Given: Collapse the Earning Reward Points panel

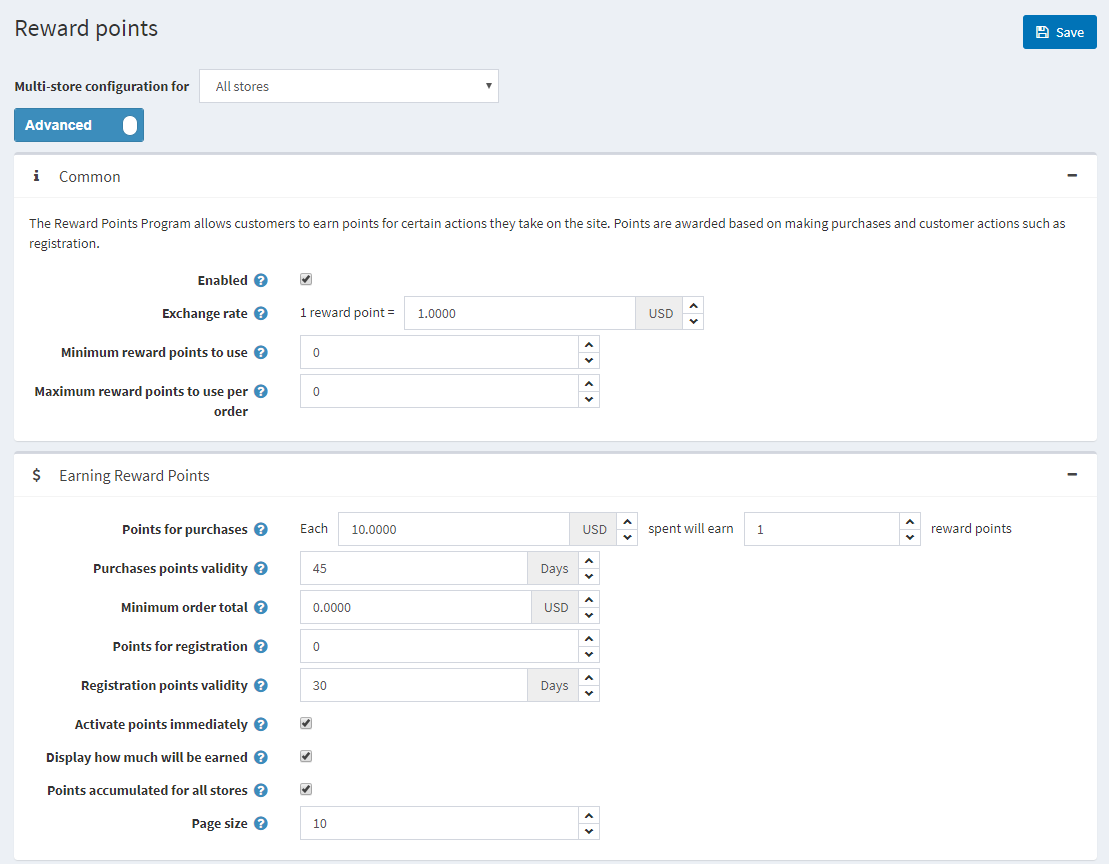Looking at the screenshot, I should (1072, 475).
